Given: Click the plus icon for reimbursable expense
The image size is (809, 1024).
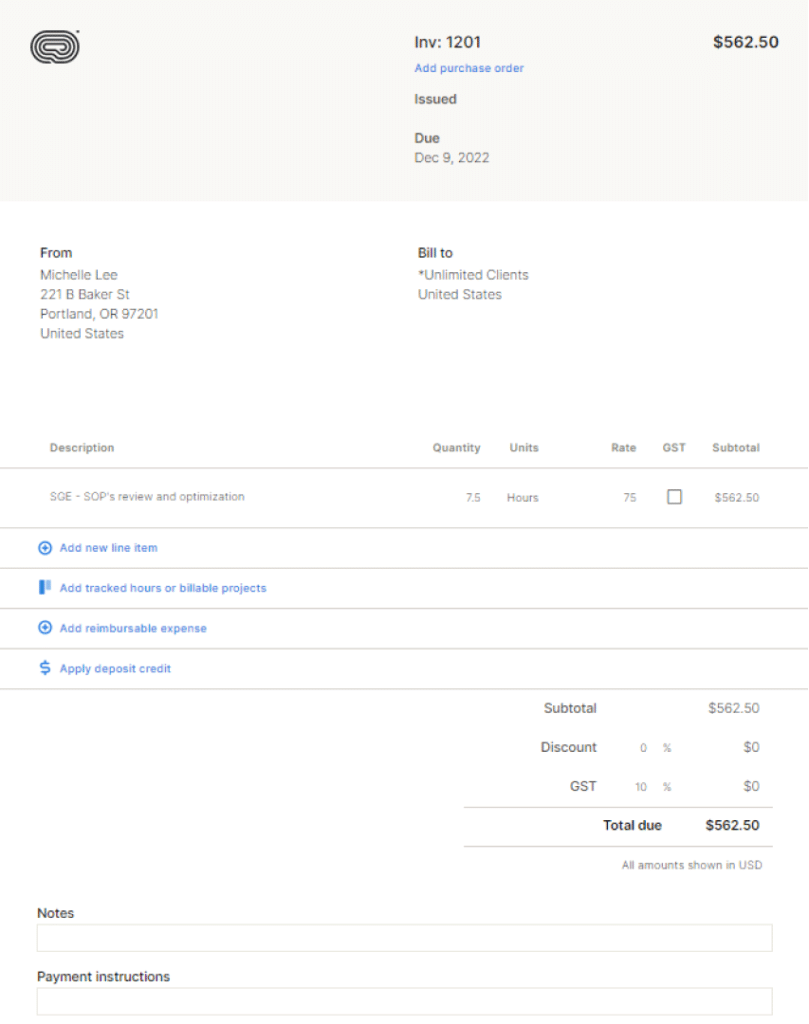Looking at the screenshot, I should pyautogui.click(x=44, y=627).
